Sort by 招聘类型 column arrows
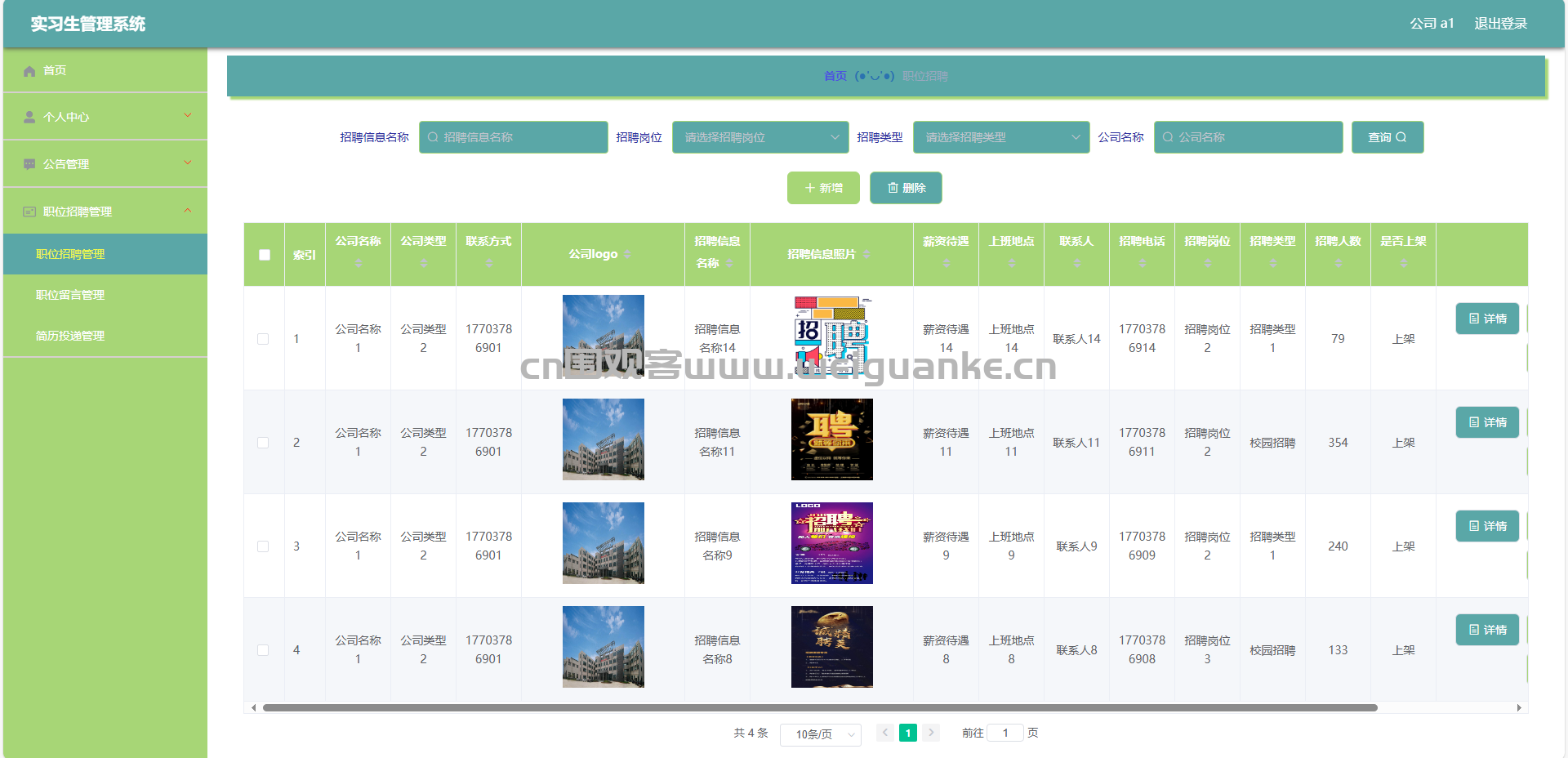The image size is (1568, 758). point(1272,263)
